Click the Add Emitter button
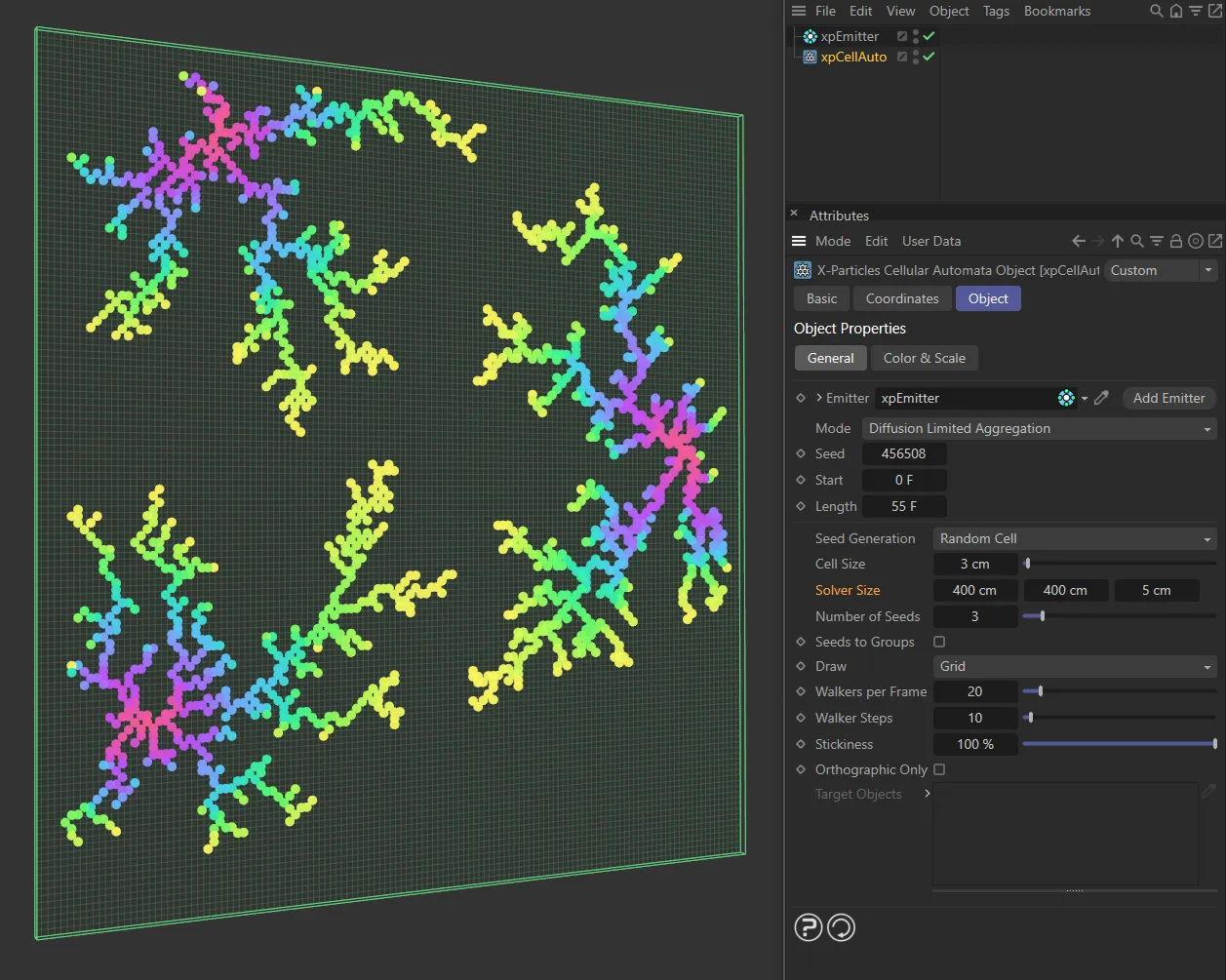 (x=1167, y=398)
